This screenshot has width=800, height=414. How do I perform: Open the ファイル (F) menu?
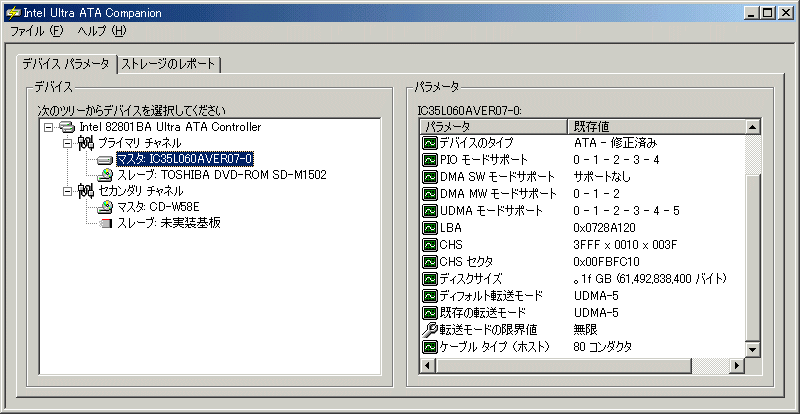tap(36, 31)
